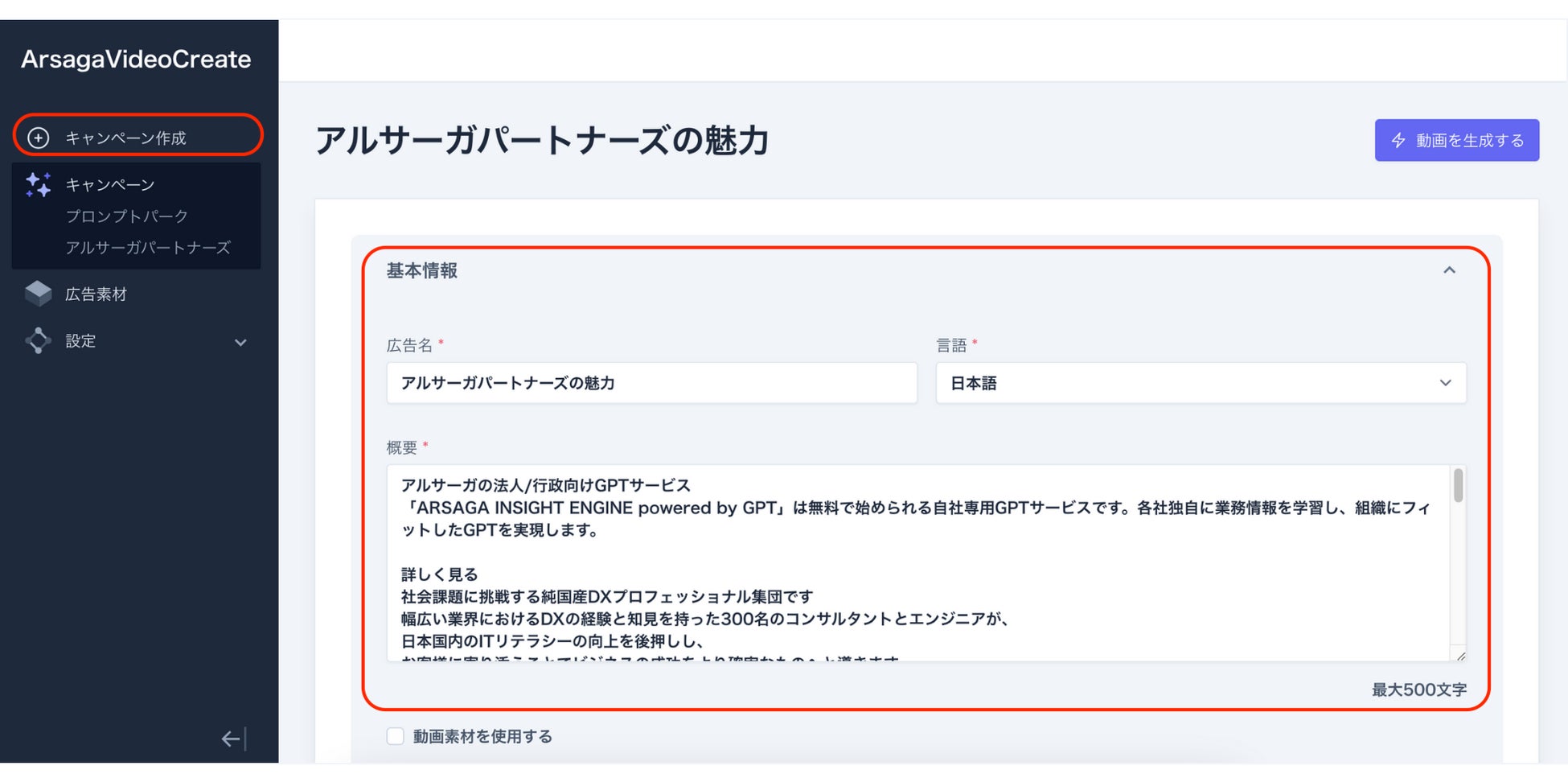Screen dimensions: 1568x782
Task: Click the 概要 textarea scrollbar thumb
Action: (x=1458, y=486)
